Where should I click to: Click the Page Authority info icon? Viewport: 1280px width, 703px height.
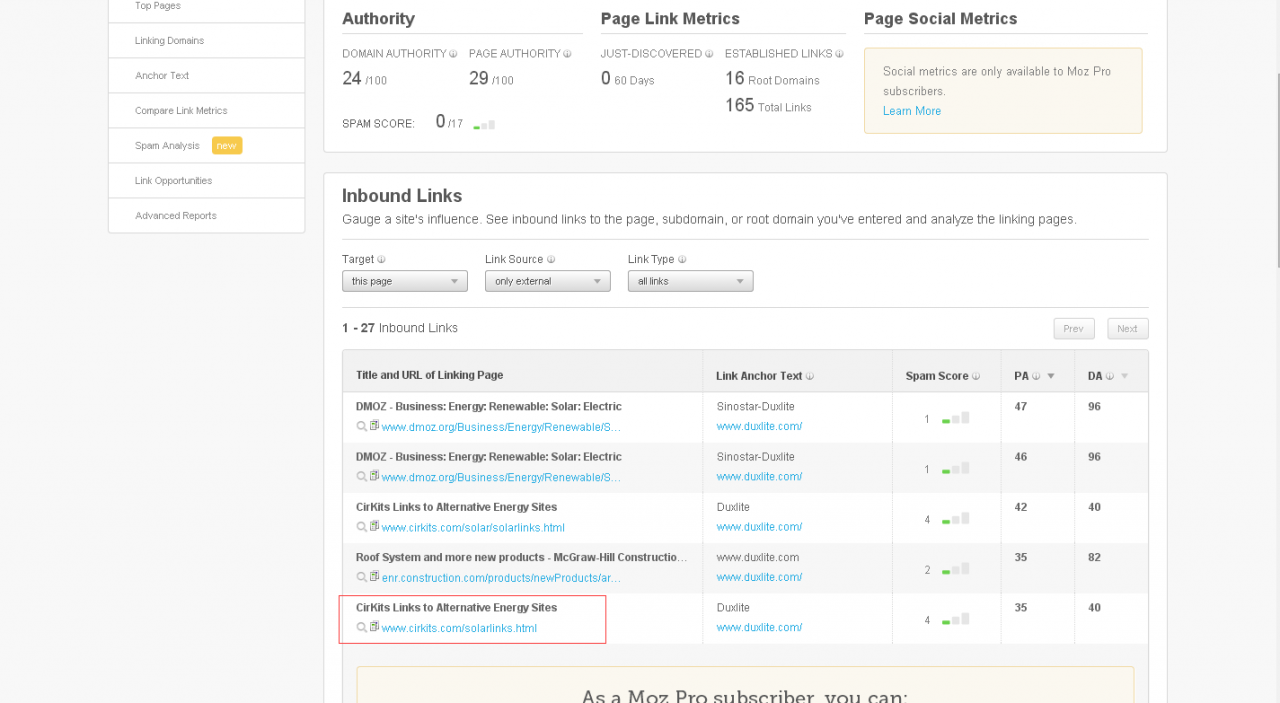click(x=567, y=54)
